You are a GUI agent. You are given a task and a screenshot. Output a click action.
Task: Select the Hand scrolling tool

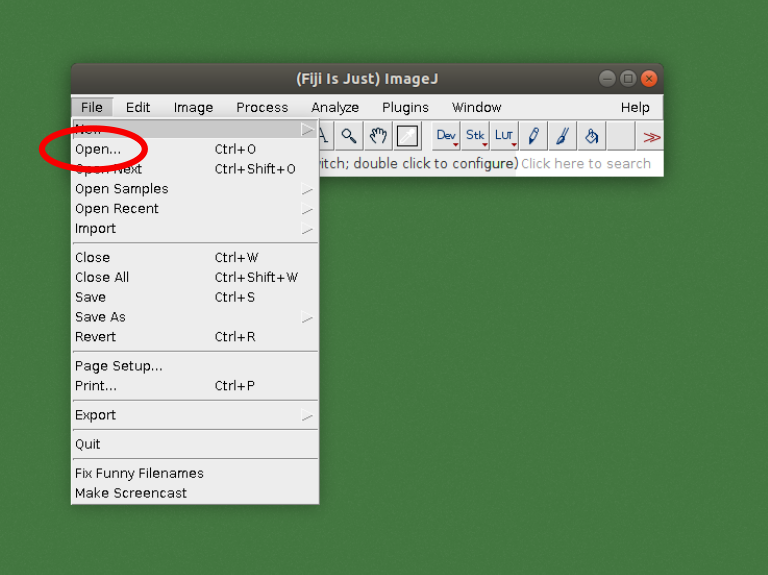(x=378, y=136)
